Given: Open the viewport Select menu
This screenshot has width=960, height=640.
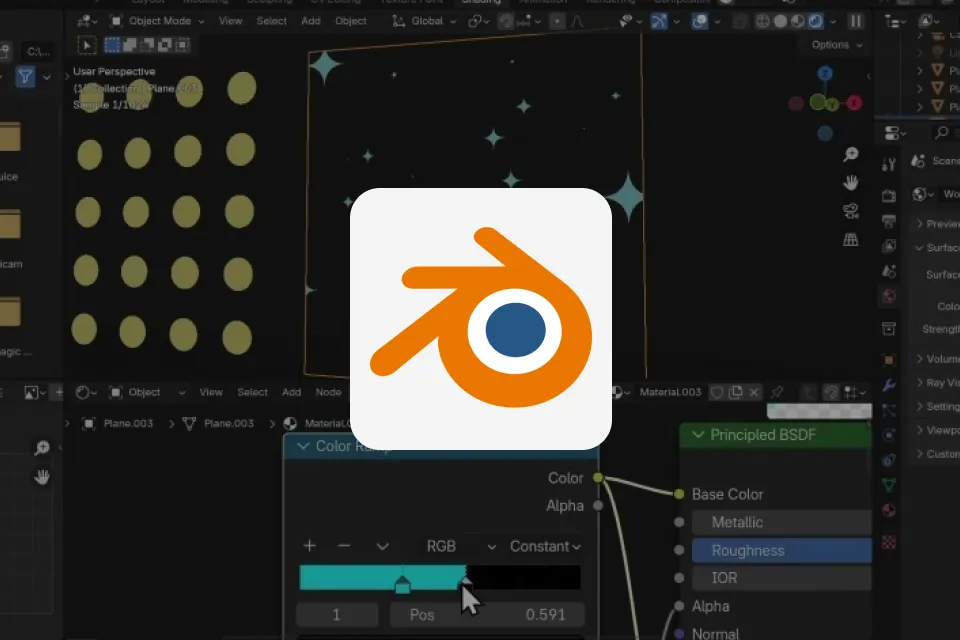Looking at the screenshot, I should click(x=271, y=21).
